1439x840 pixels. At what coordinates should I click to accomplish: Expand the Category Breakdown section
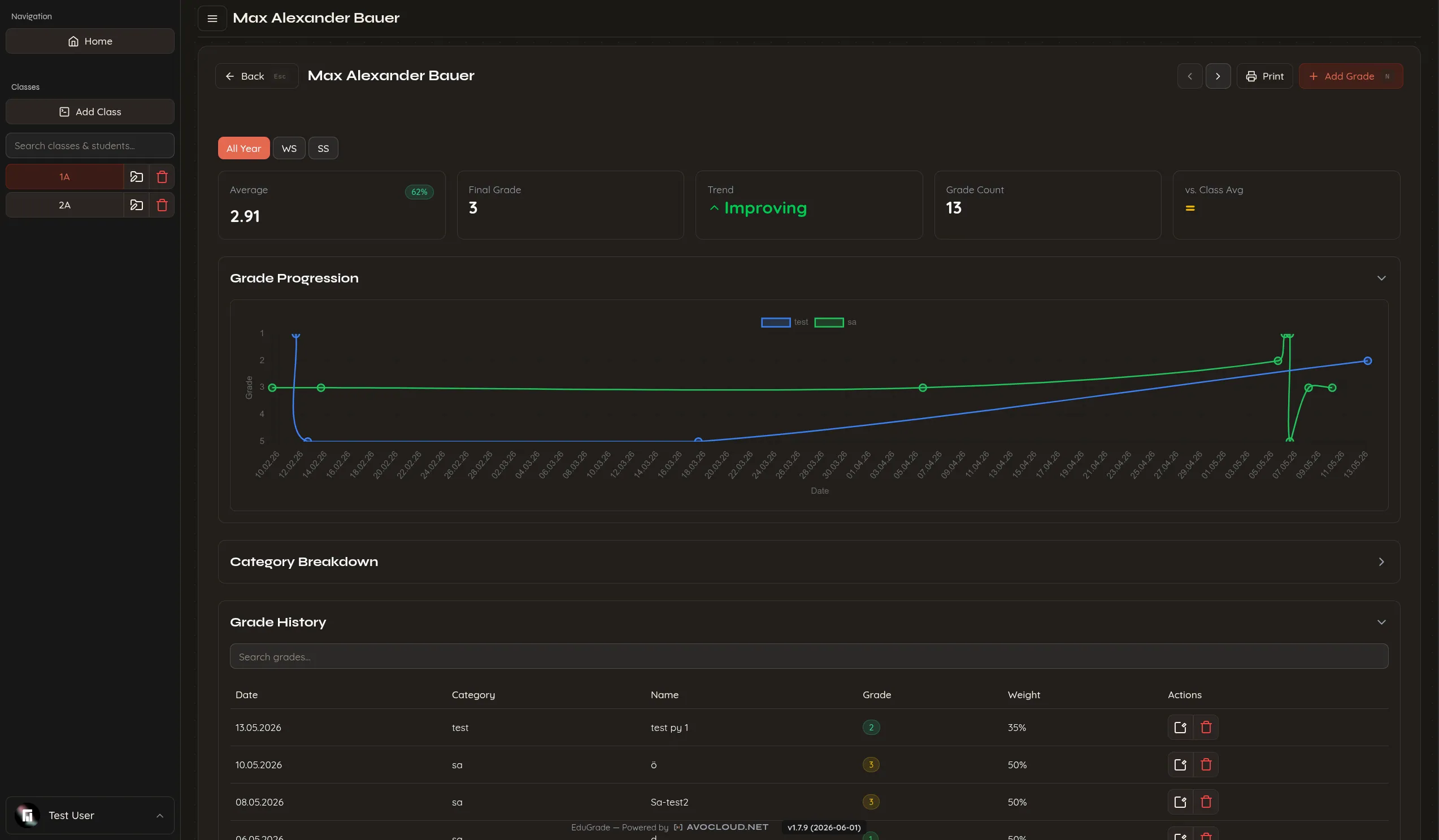[1381, 562]
